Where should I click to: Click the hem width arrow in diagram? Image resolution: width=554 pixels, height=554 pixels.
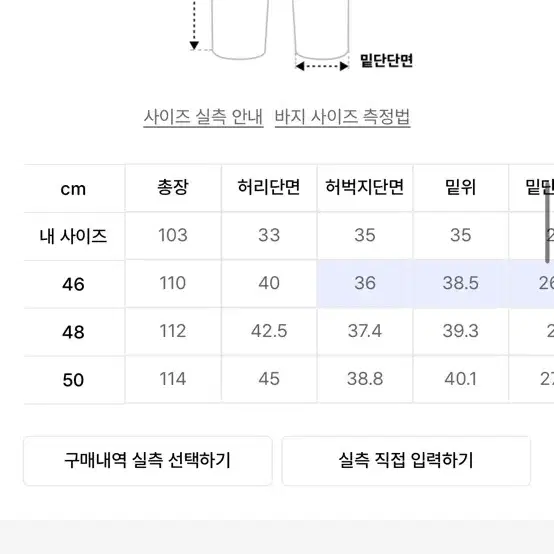[322, 66]
